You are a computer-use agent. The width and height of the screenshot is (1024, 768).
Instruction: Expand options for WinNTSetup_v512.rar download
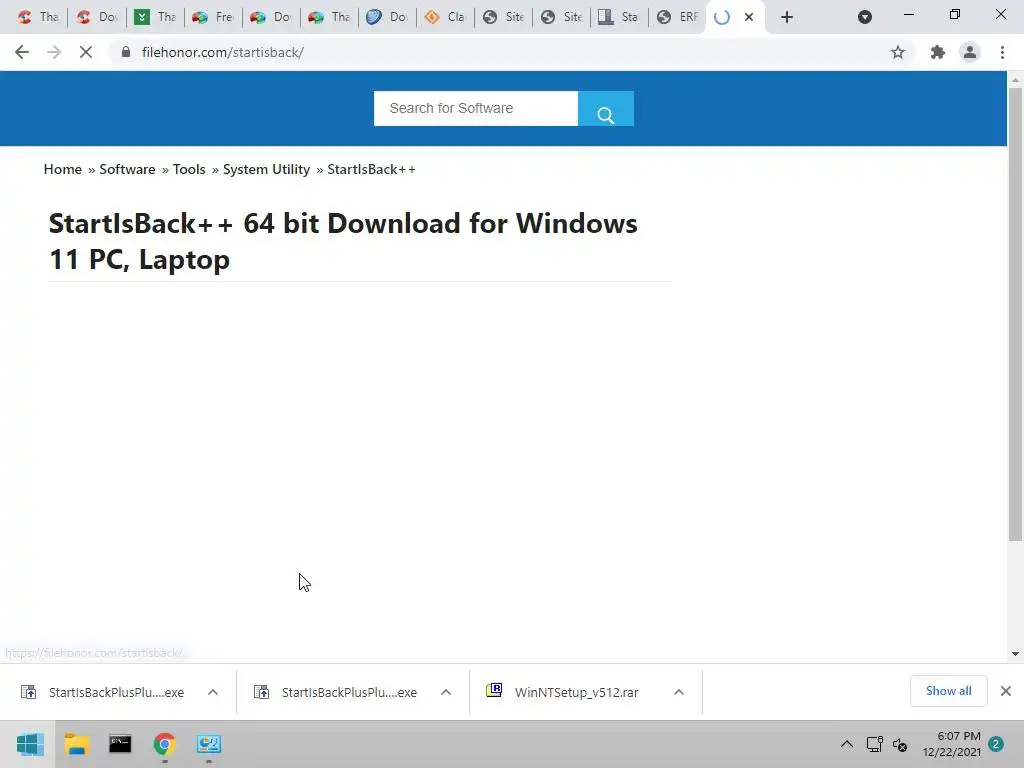679,692
